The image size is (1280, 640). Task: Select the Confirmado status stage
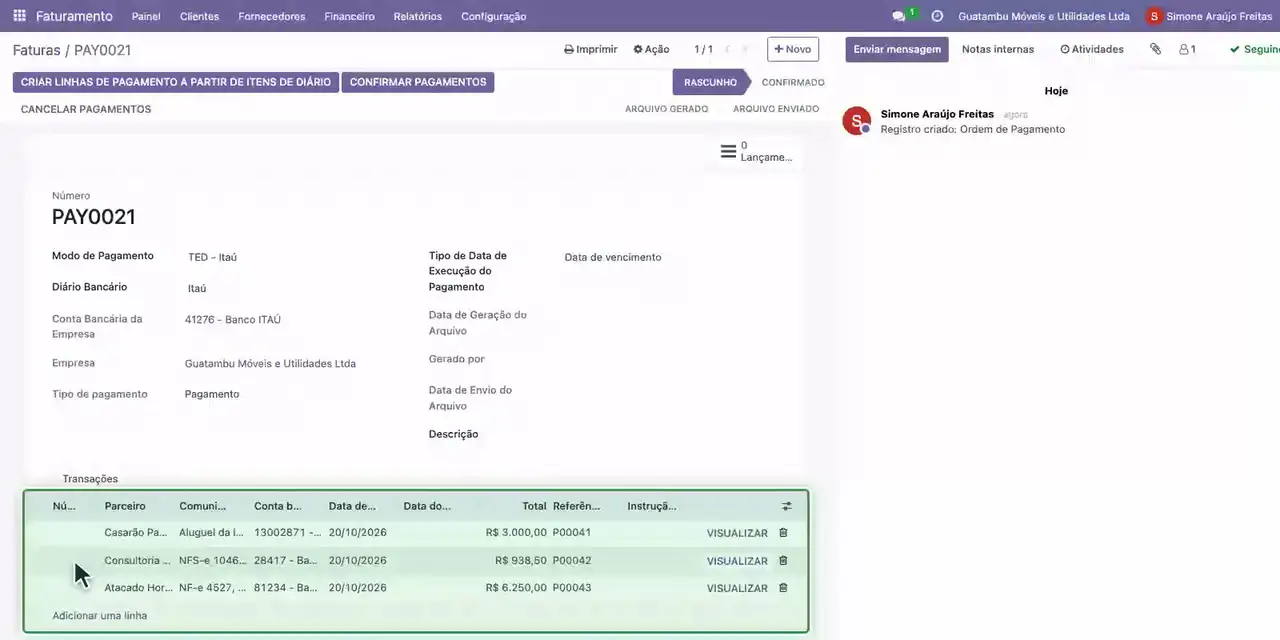[793, 82]
